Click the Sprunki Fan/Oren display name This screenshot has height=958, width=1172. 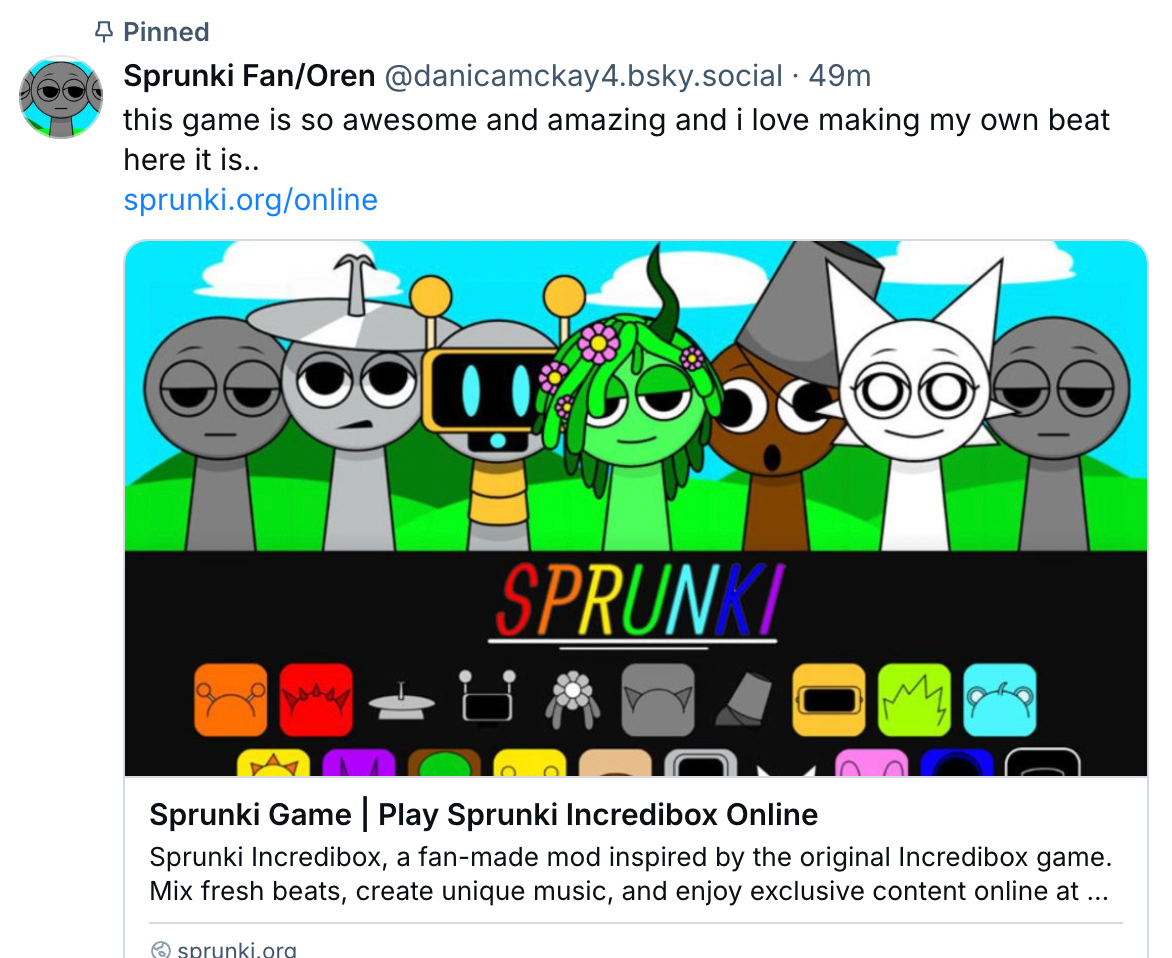249,75
